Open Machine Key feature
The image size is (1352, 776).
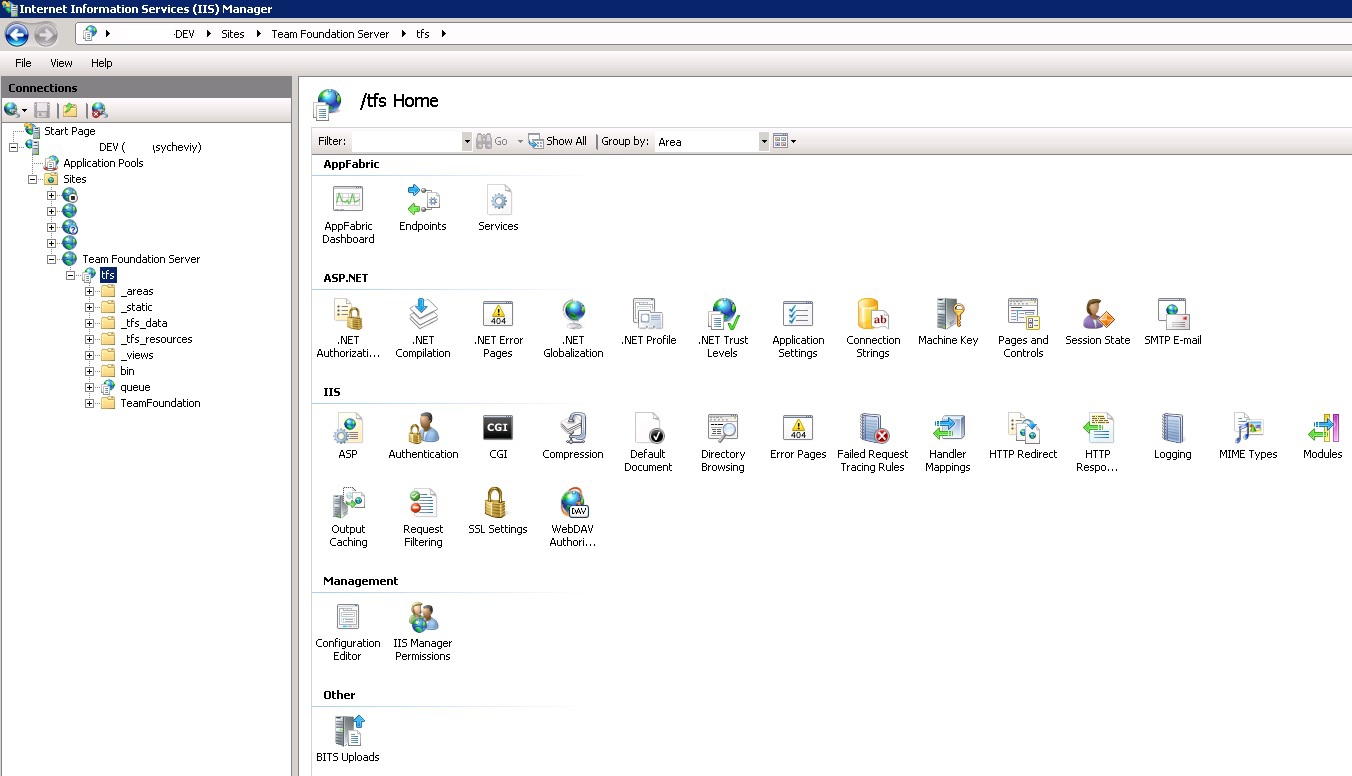tap(948, 322)
